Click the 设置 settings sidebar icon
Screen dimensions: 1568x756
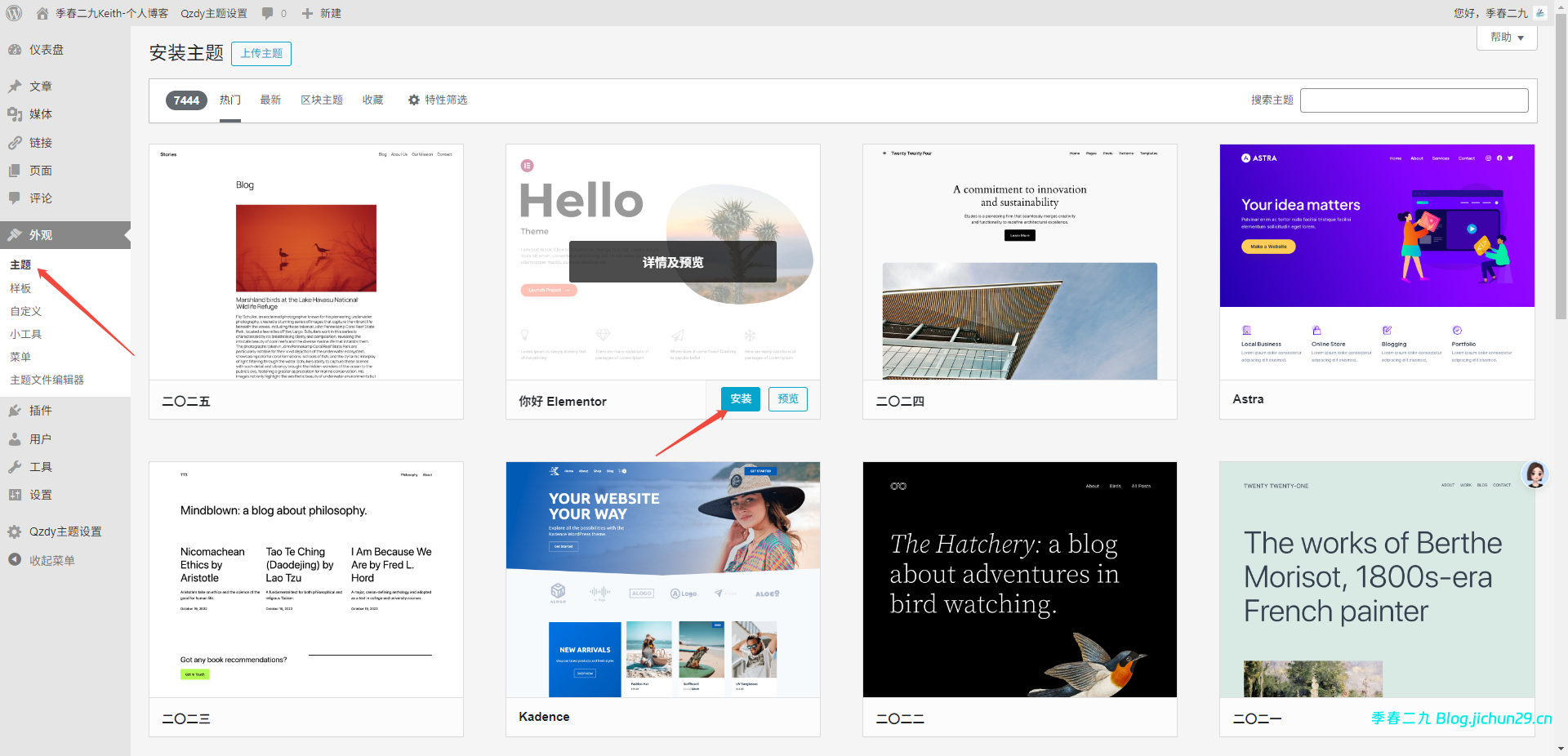[15, 495]
